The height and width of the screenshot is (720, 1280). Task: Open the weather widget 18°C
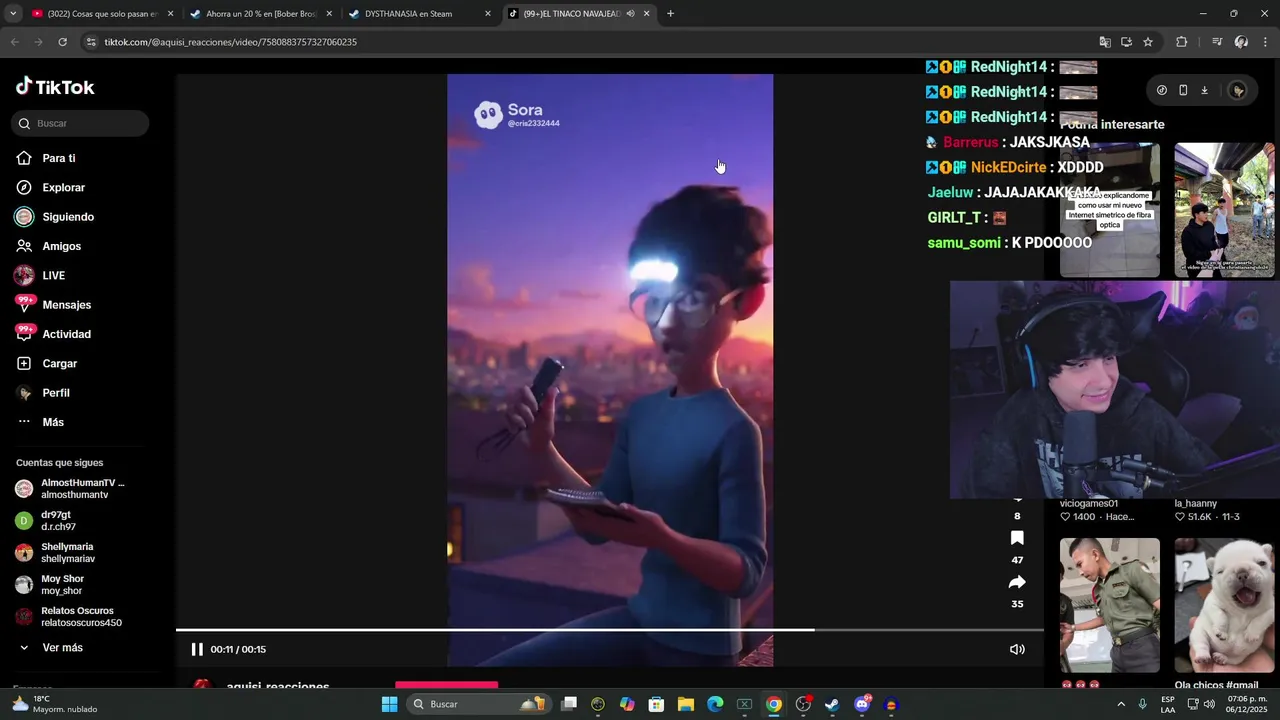[55, 704]
